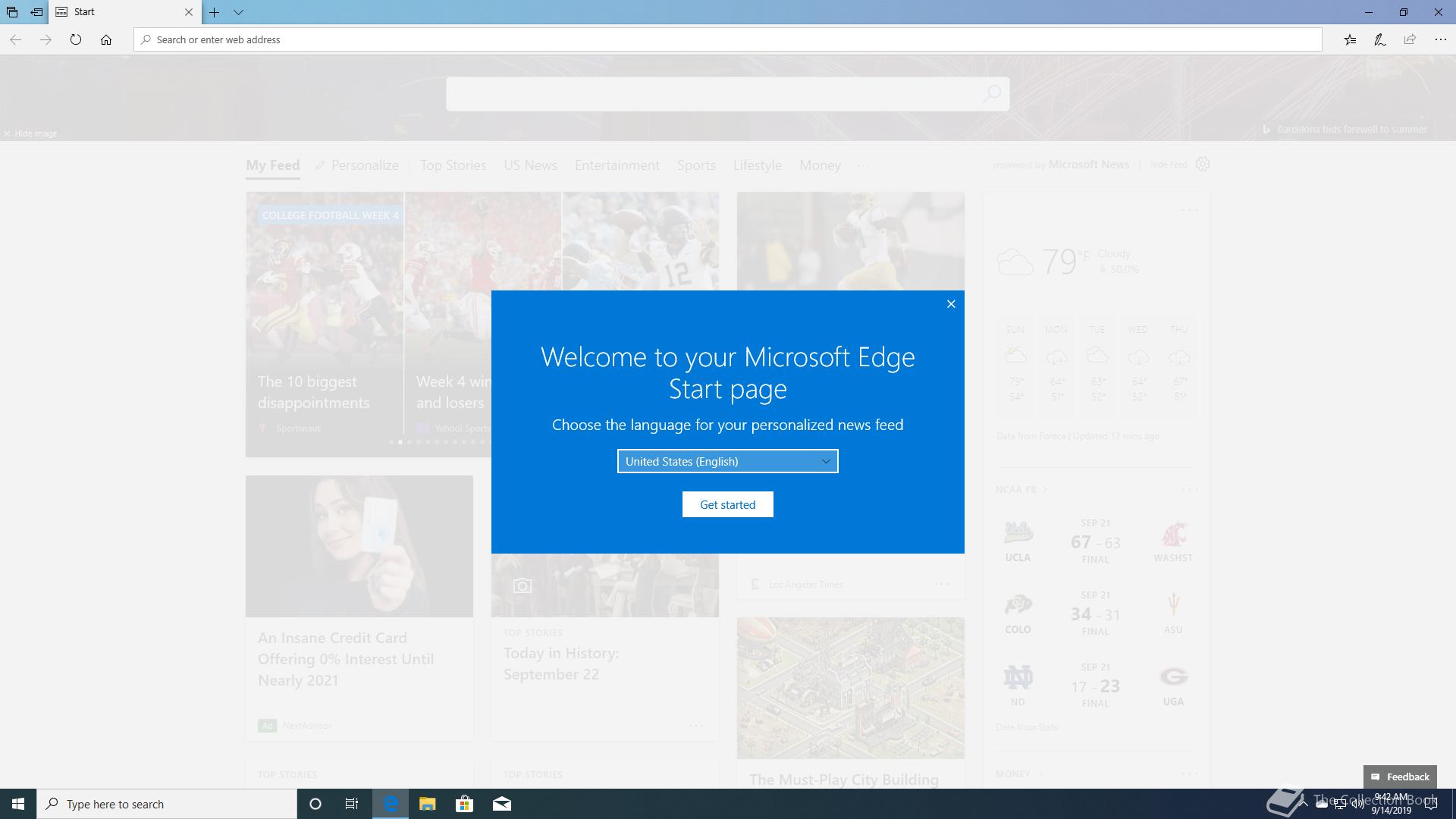Refresh the page with reload icon

[x=76, y=39]
